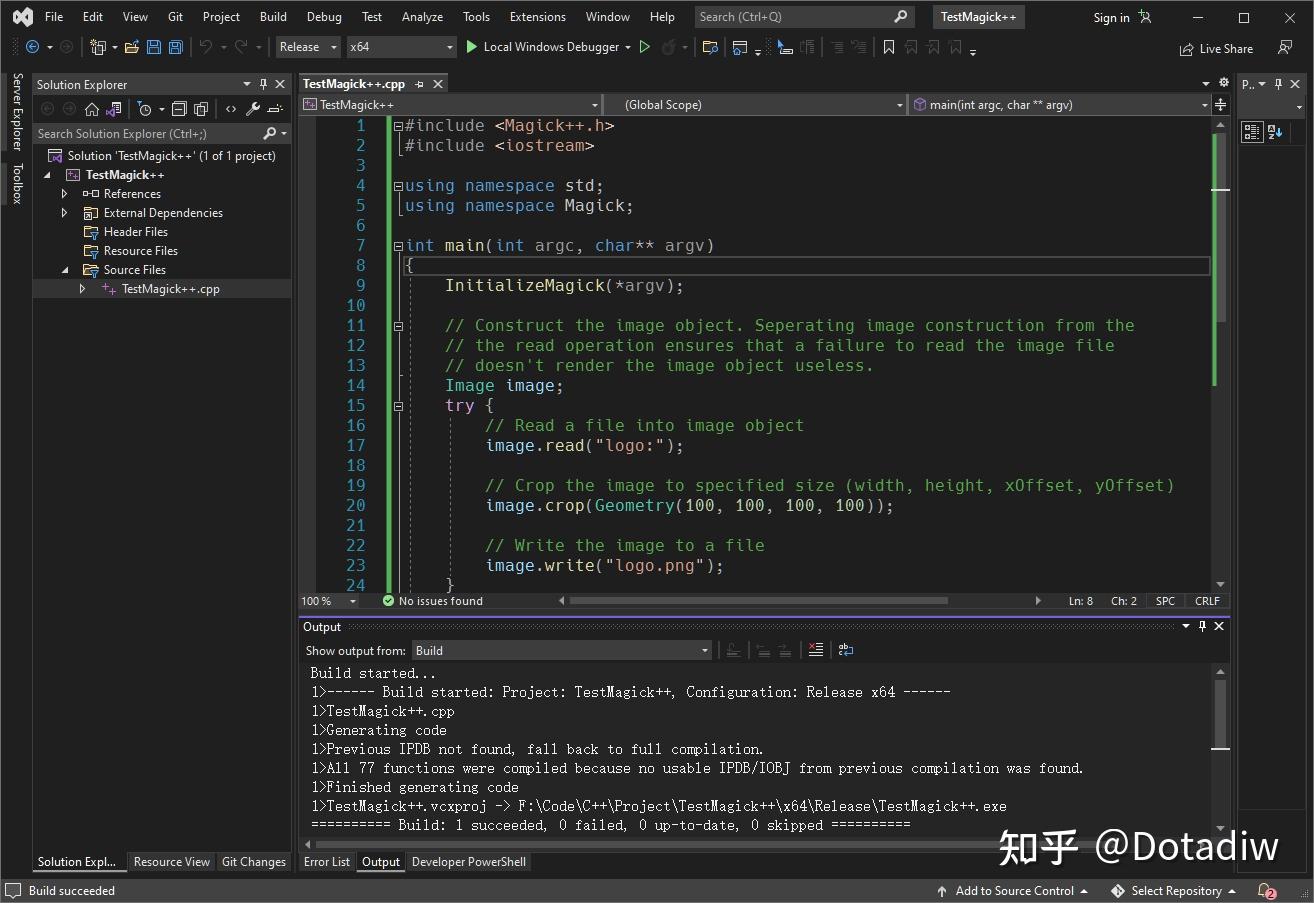The height and width of the screenshot is (903, 1314).
Task: Toggle auto-hide pin on Output window
Action: [1202, 626]
